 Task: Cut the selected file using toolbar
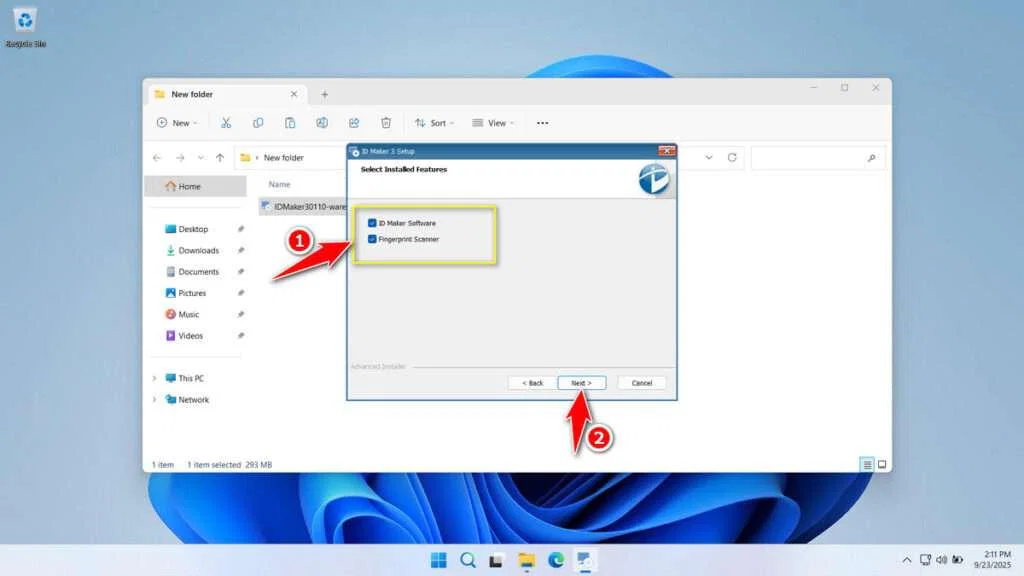point(226,122)
